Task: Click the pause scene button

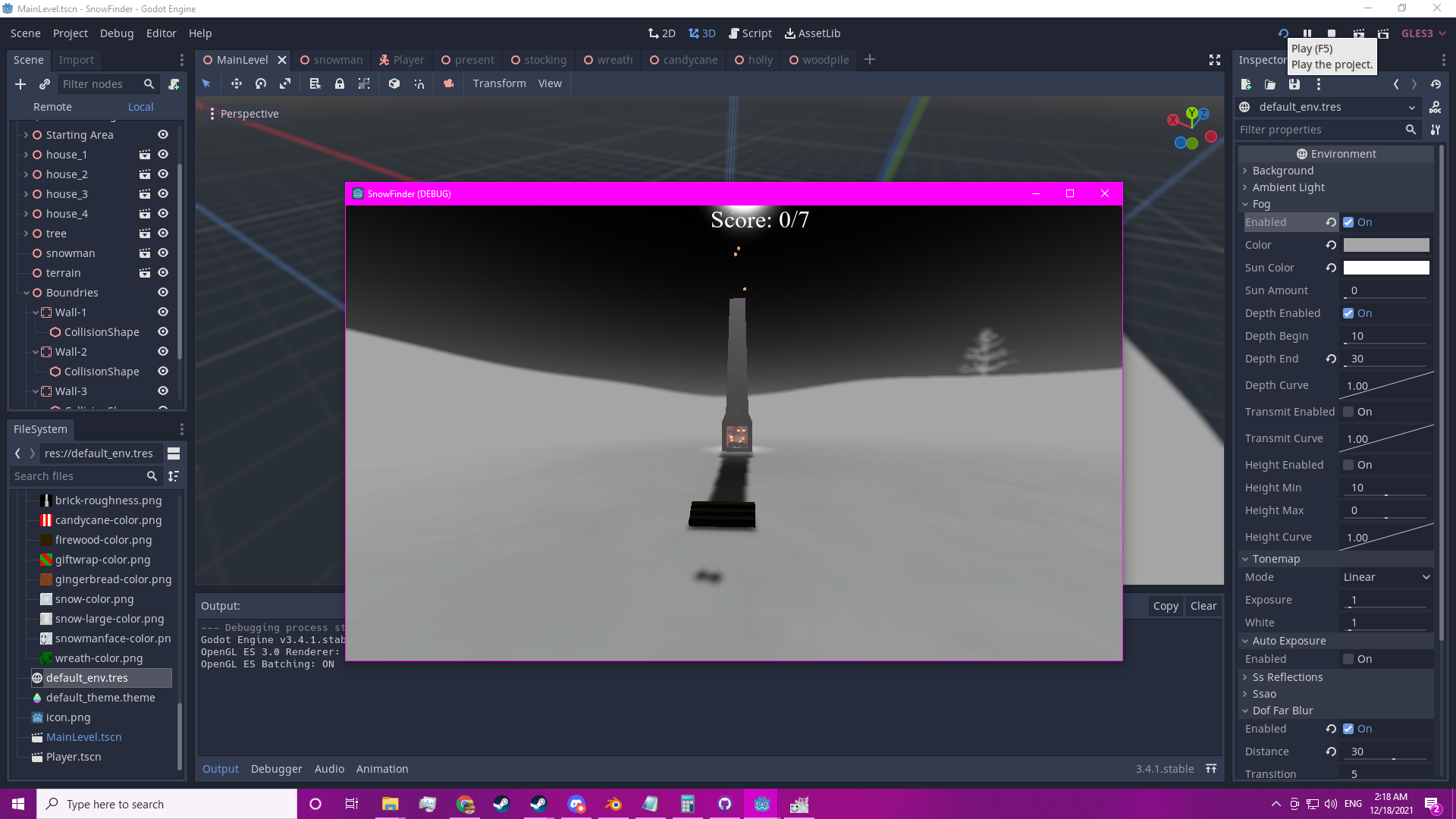Action: click(1307, 33)
